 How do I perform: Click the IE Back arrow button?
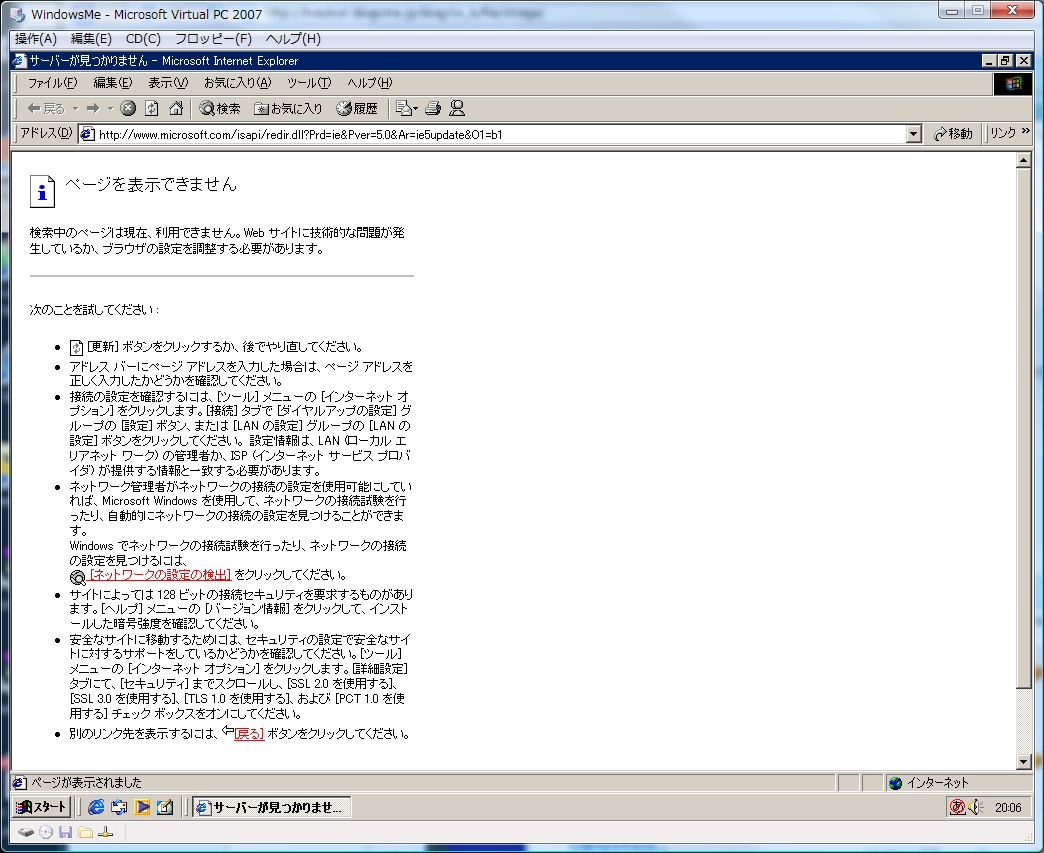[x=45, y=109]
